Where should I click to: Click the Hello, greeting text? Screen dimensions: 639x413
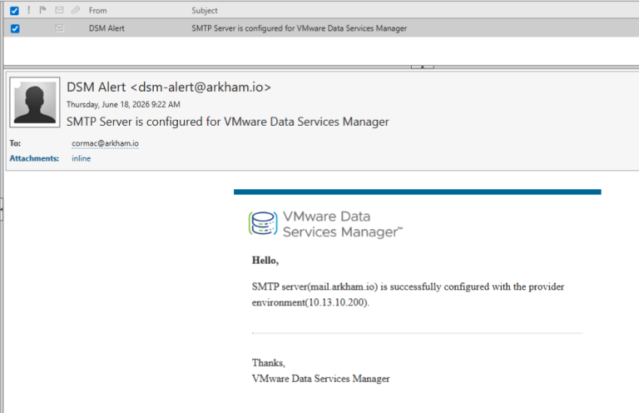click(x=265, y=260)
